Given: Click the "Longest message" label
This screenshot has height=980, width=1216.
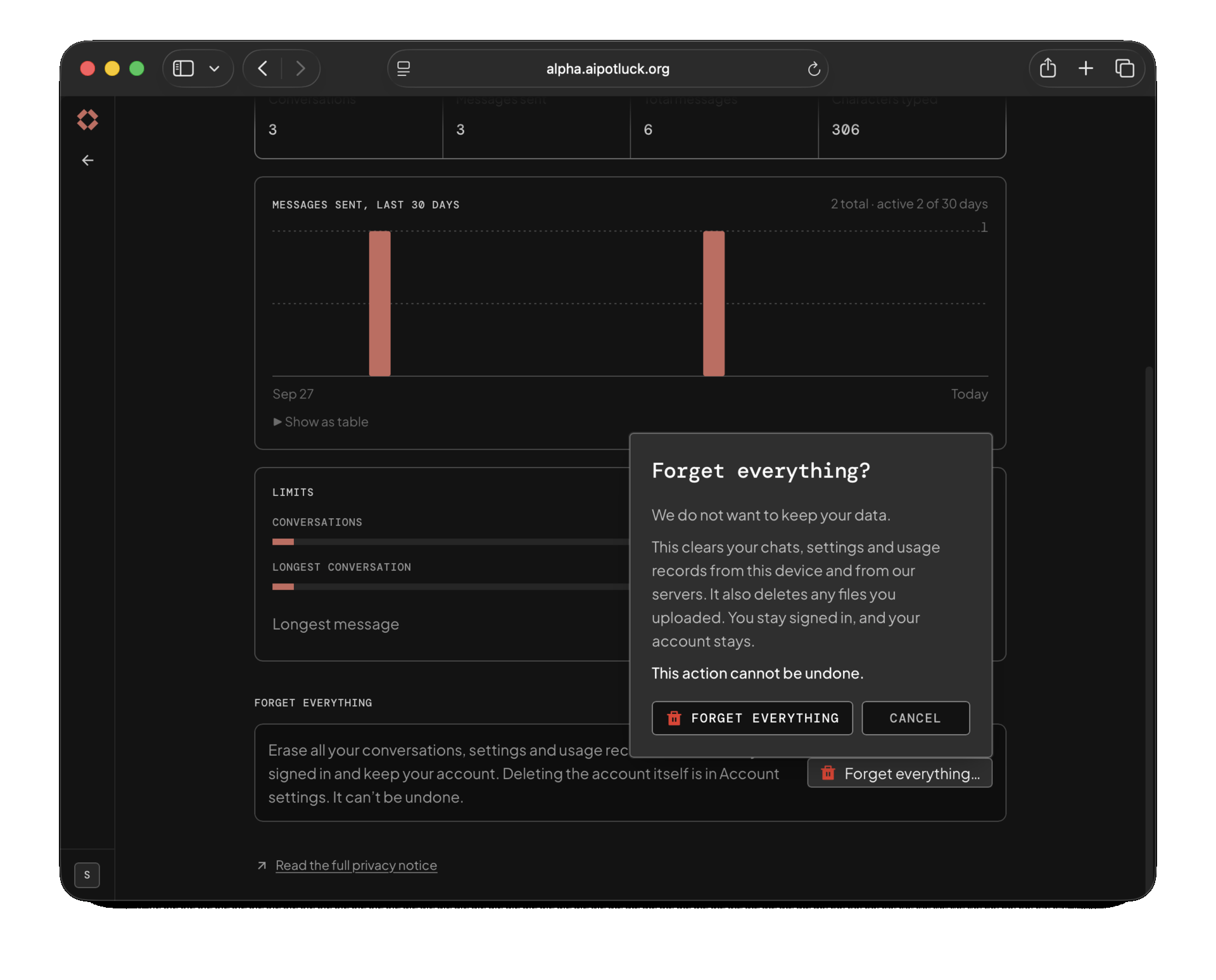Looking at the screenshot, I should 336,624.
